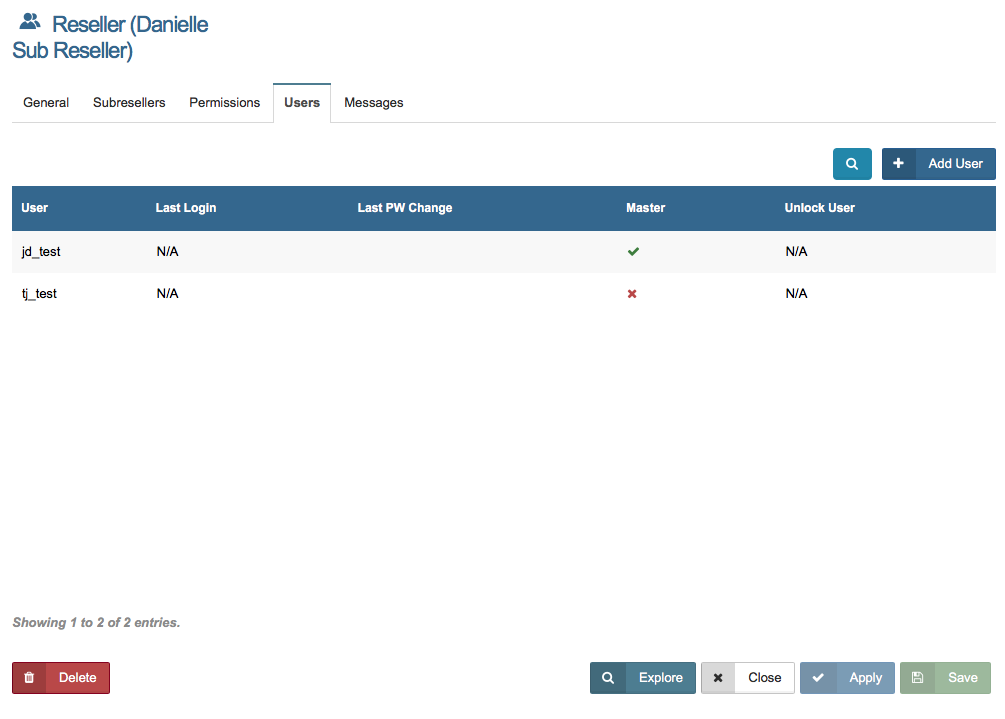The height and width of the screenshot is (719, 1005).
Task: Open the General tab
Action: click(x=46, y=103)
